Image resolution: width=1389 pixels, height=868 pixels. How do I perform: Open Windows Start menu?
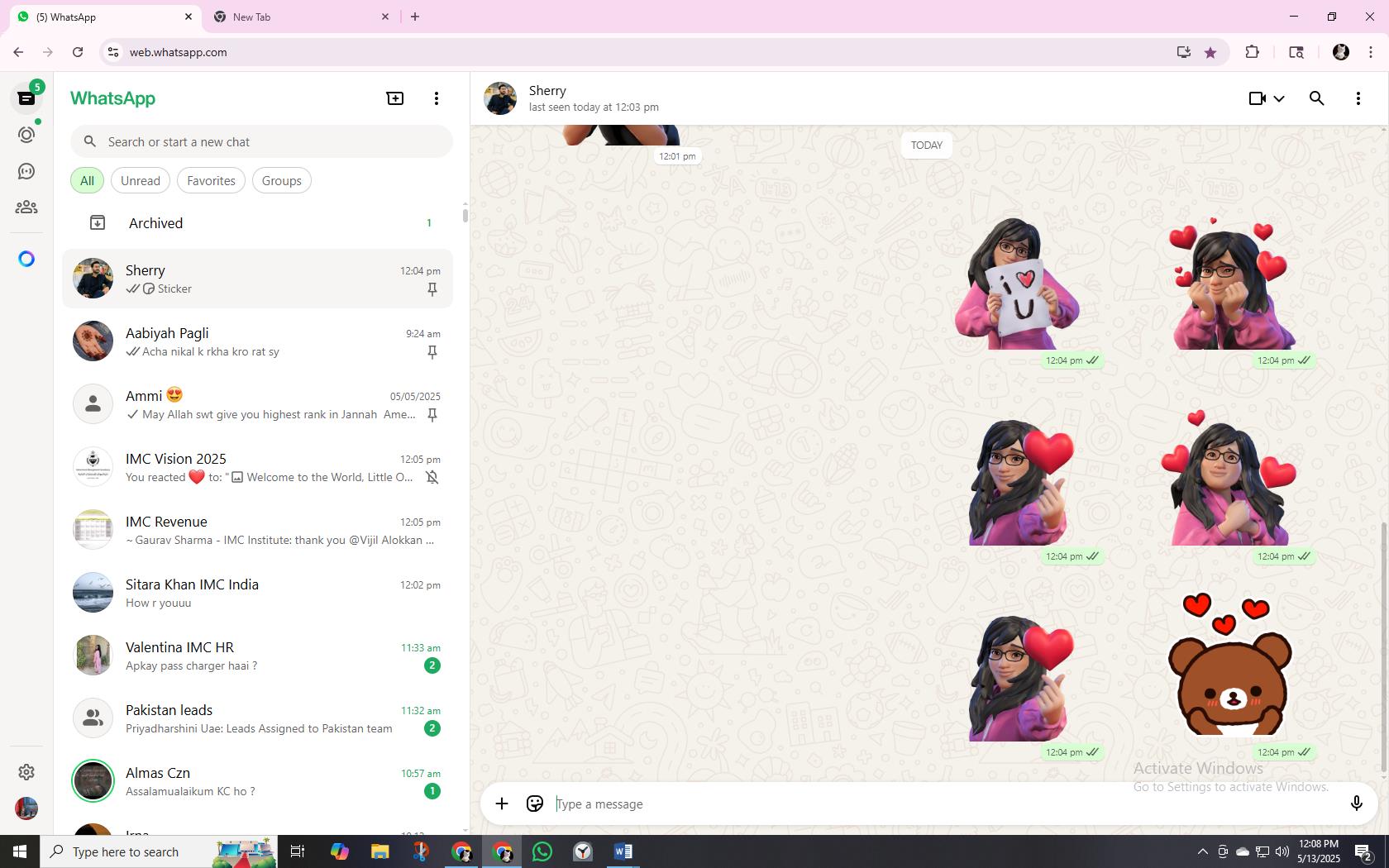(x=20, y=851)
